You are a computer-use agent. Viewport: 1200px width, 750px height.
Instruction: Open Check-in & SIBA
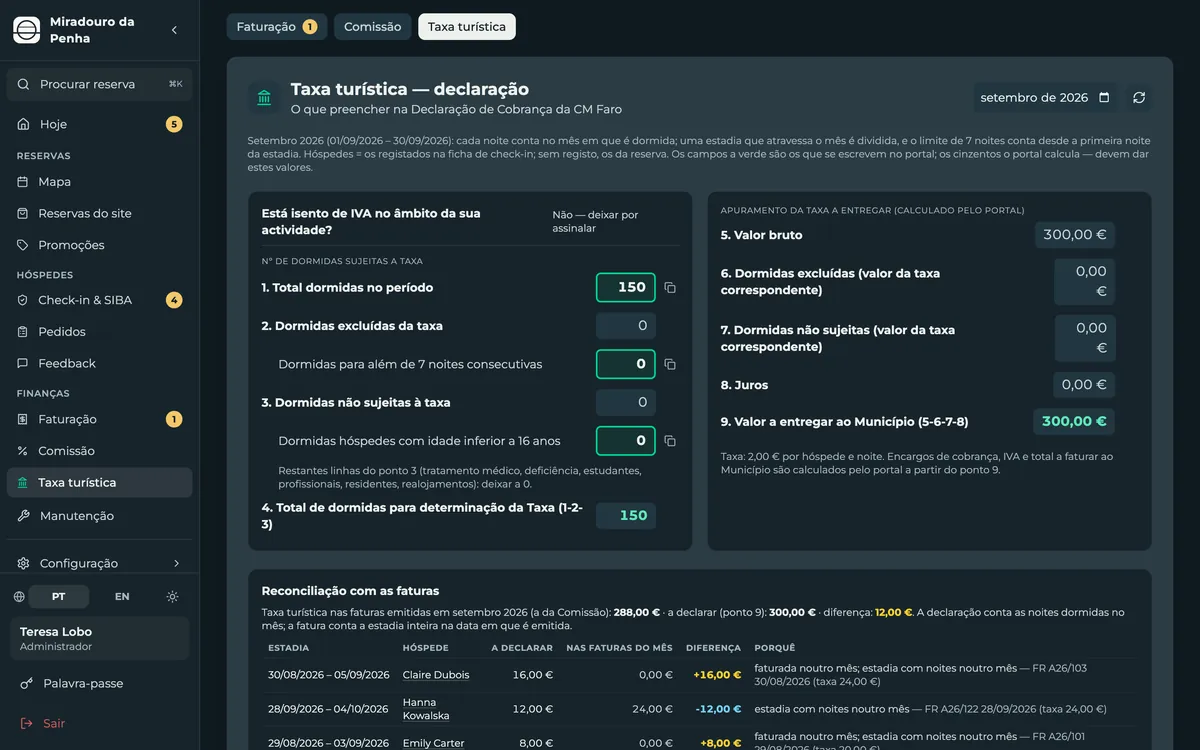[x=100, y=300]
